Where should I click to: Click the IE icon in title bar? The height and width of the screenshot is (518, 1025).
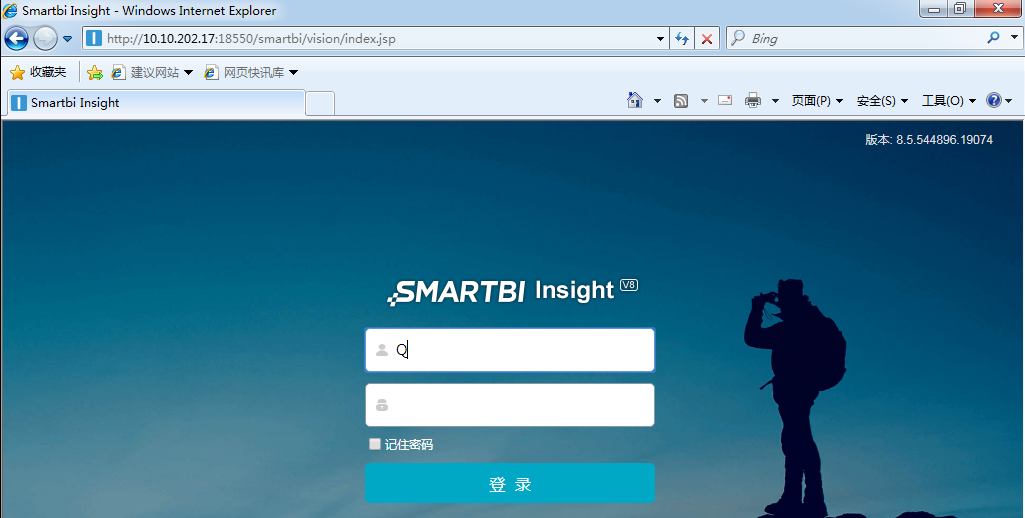pyautogui.click(x=10, y=10)
